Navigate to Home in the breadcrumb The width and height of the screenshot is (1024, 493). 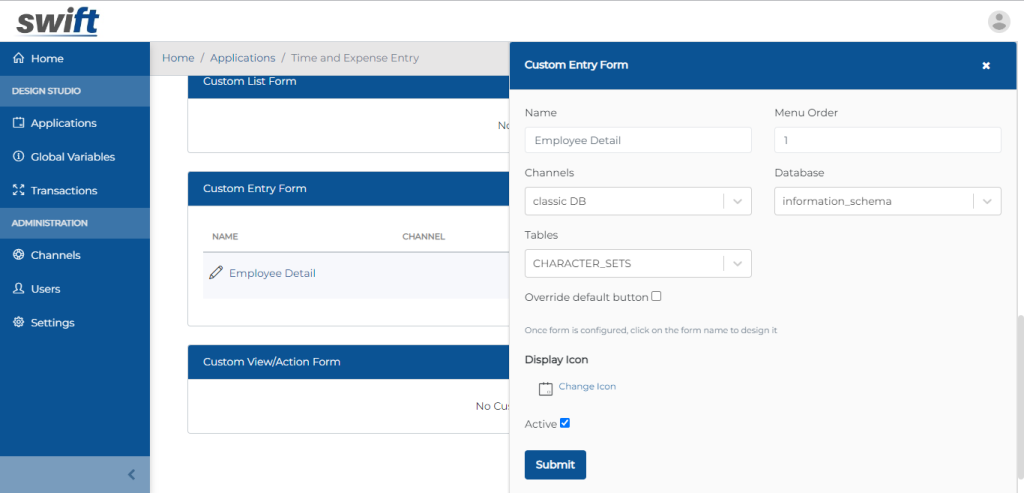point(178,58)
